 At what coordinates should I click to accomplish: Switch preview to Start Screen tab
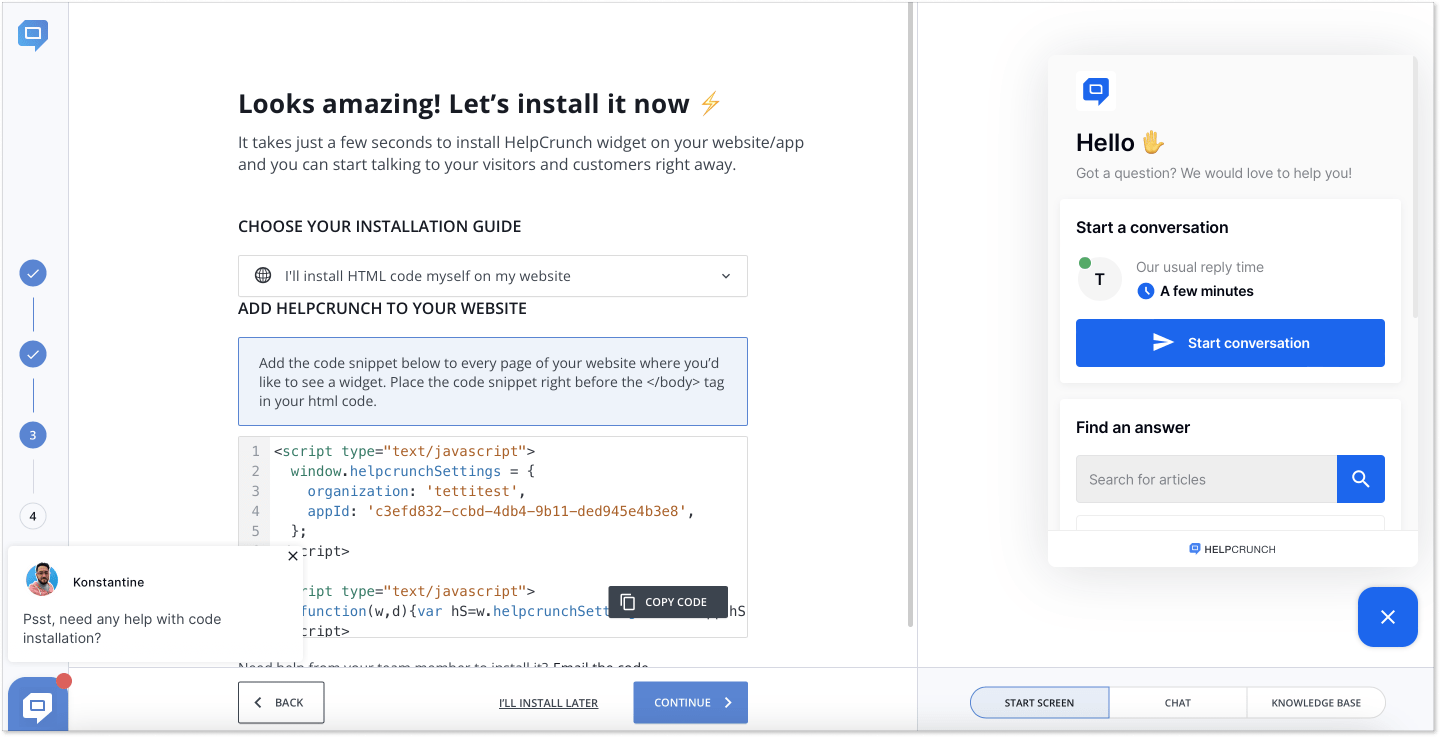tap(1039, 703)
